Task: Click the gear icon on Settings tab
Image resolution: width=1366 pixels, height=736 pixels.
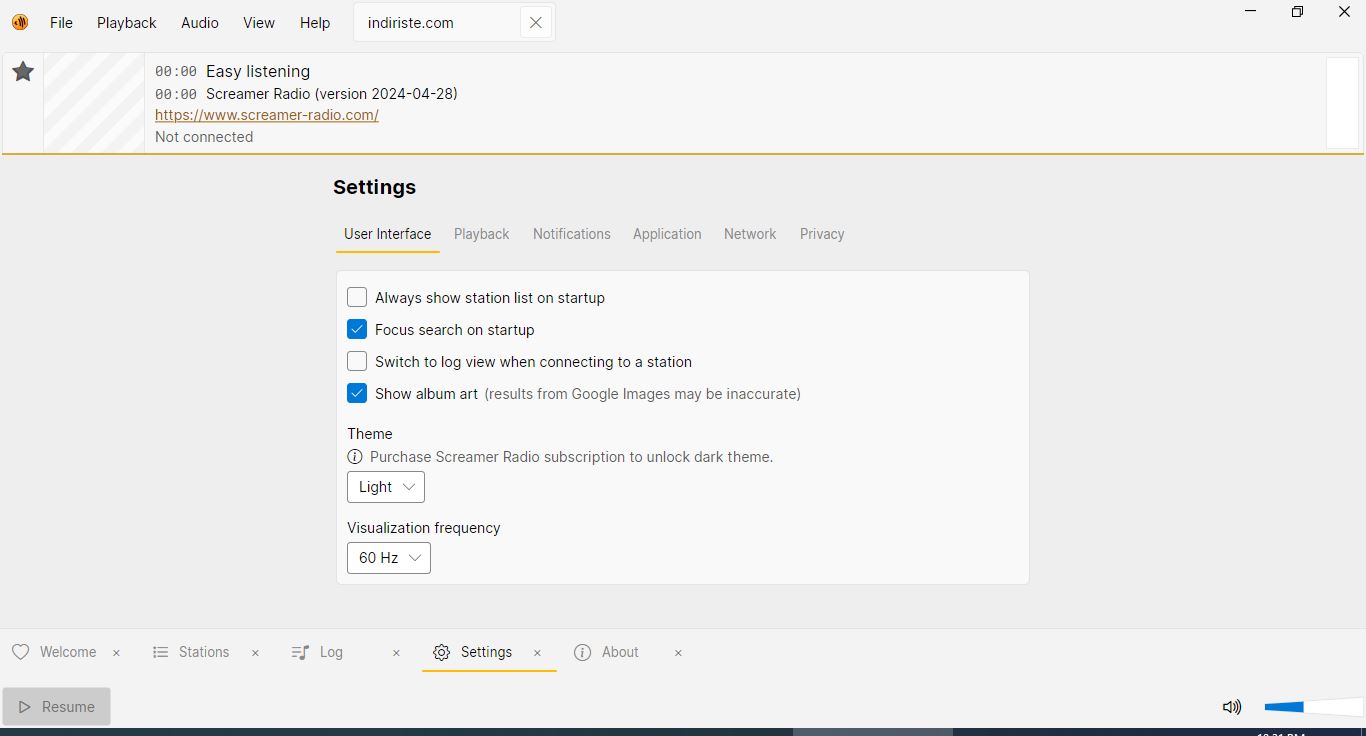Action: 441,652
